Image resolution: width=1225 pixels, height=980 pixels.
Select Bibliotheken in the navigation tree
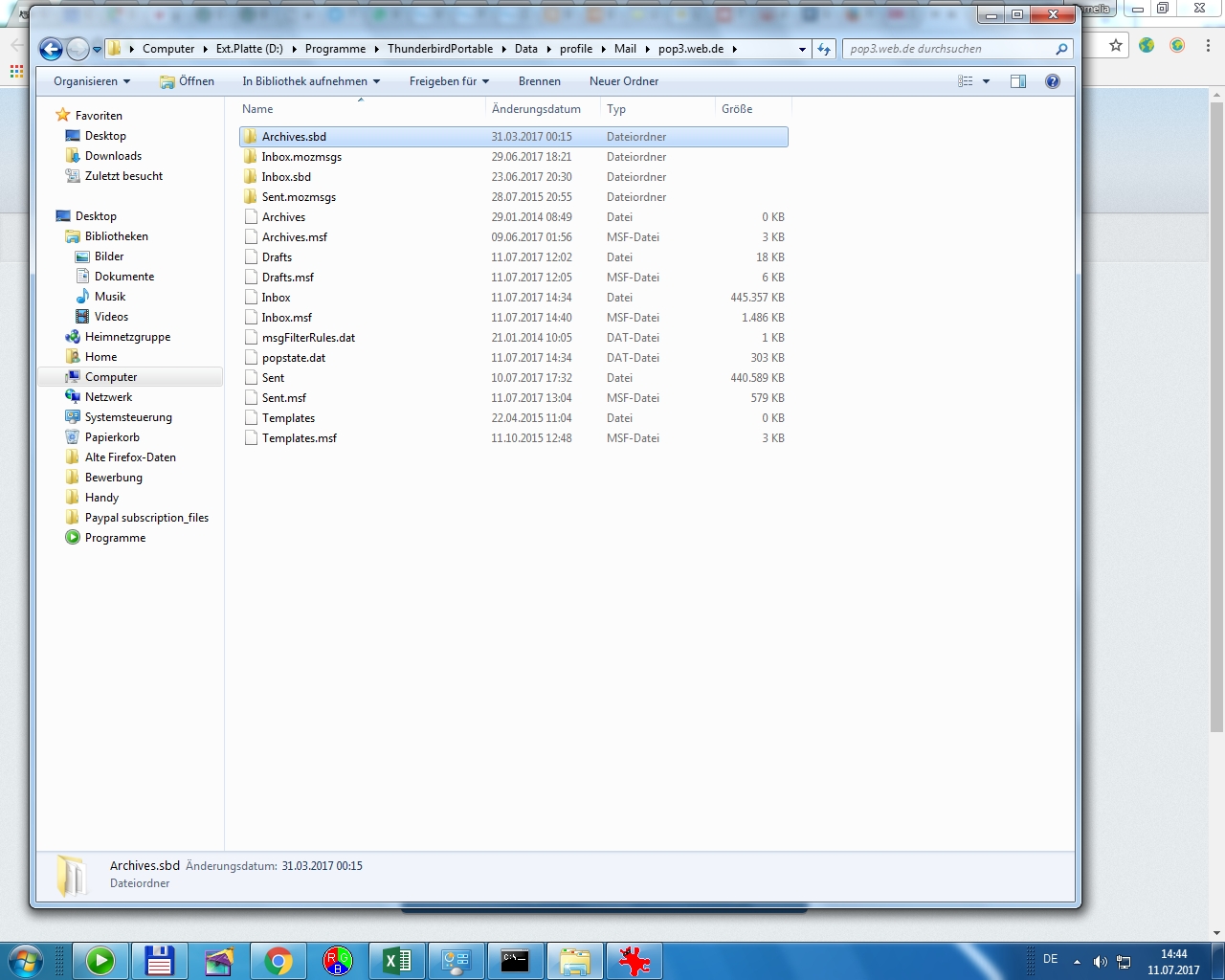[x=116, y=236]
